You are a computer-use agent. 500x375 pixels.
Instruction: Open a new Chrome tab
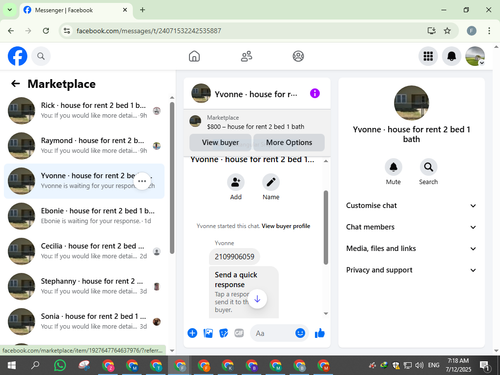coord(142,10)
